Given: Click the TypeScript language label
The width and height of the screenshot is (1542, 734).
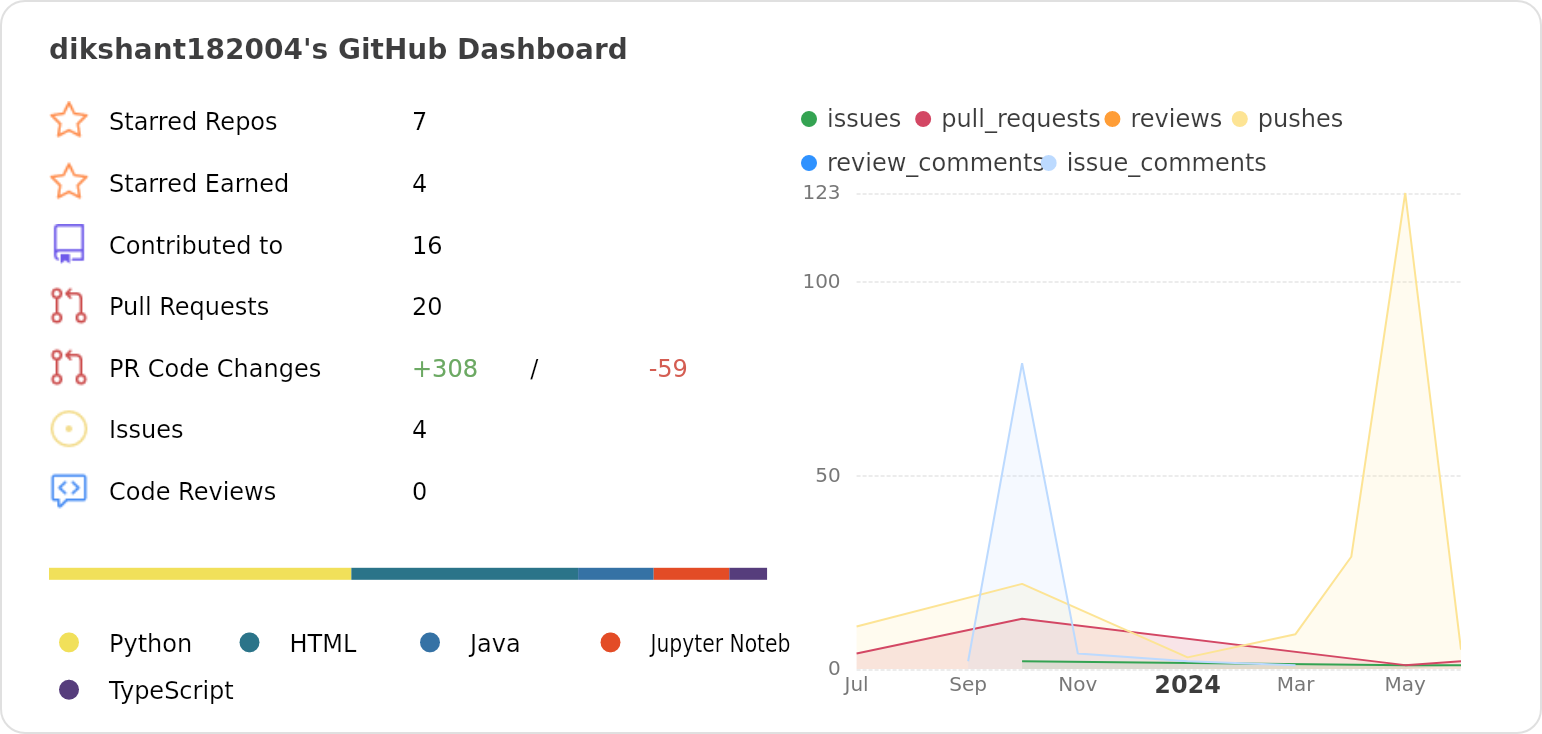Looking at the screenshot, I should click(x=171, y=691).
